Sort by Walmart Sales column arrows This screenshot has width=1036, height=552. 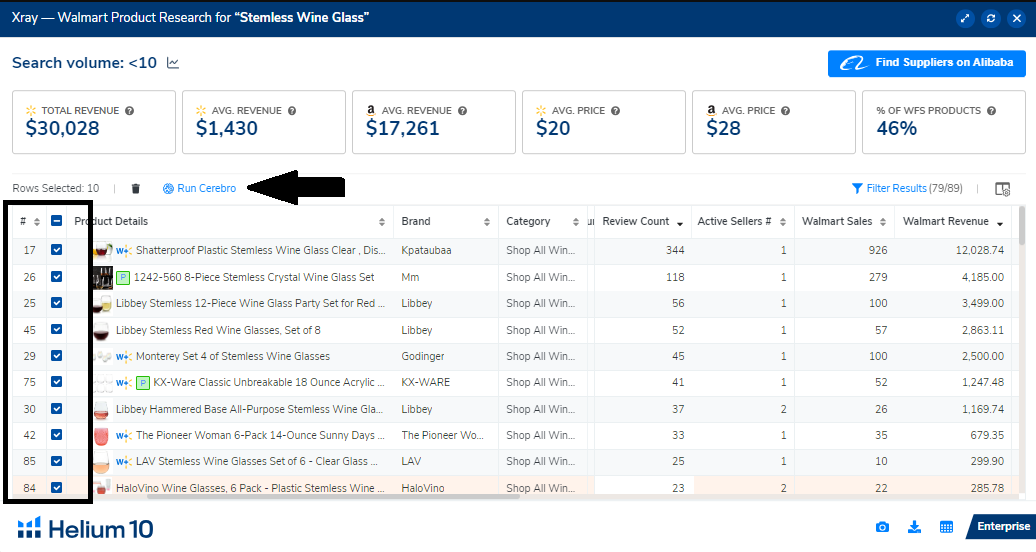883,222
